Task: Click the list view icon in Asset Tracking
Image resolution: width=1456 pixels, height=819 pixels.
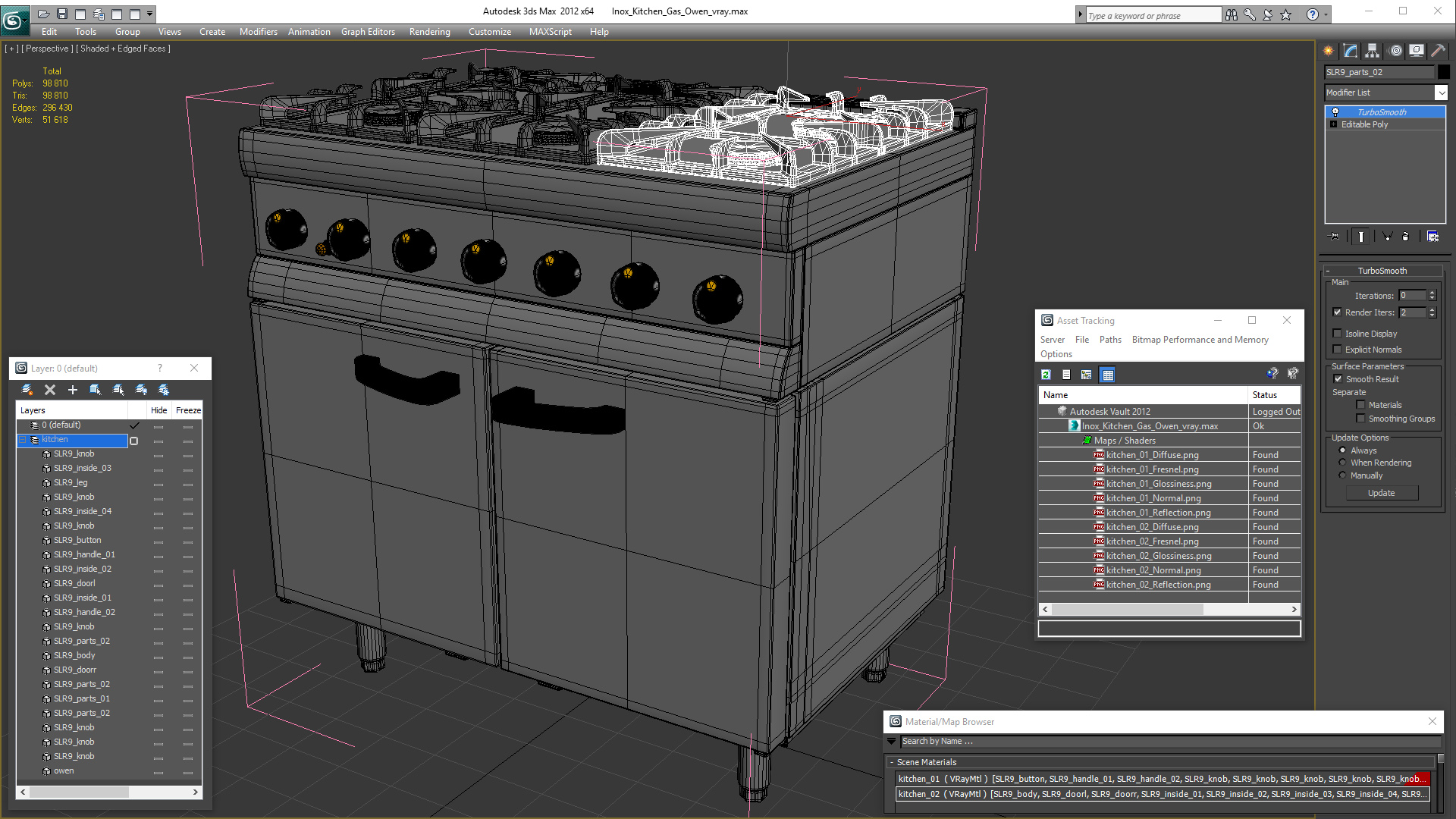Action: pyautogui.click(x=1065, y=374)
